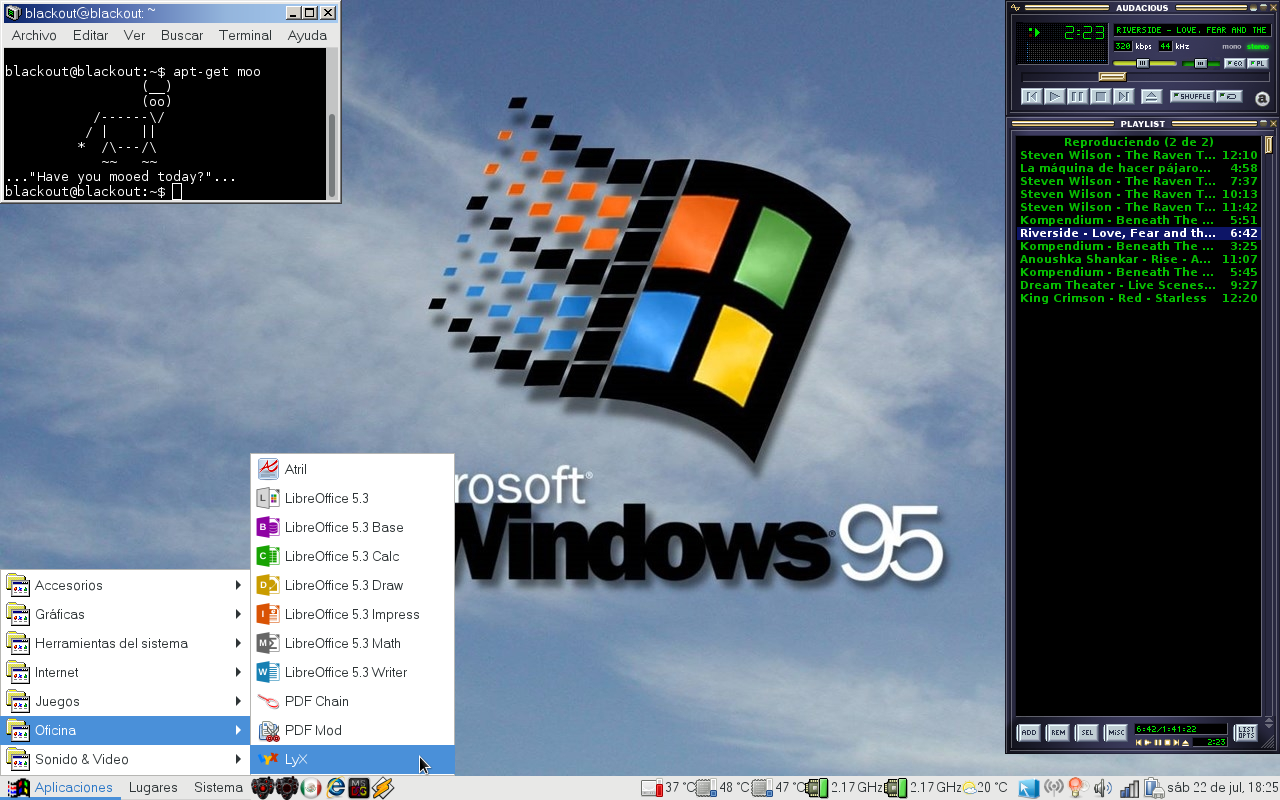Click the Audacious eject button
Screen dimensions: 1280x800
click(x=1152, y=97)
